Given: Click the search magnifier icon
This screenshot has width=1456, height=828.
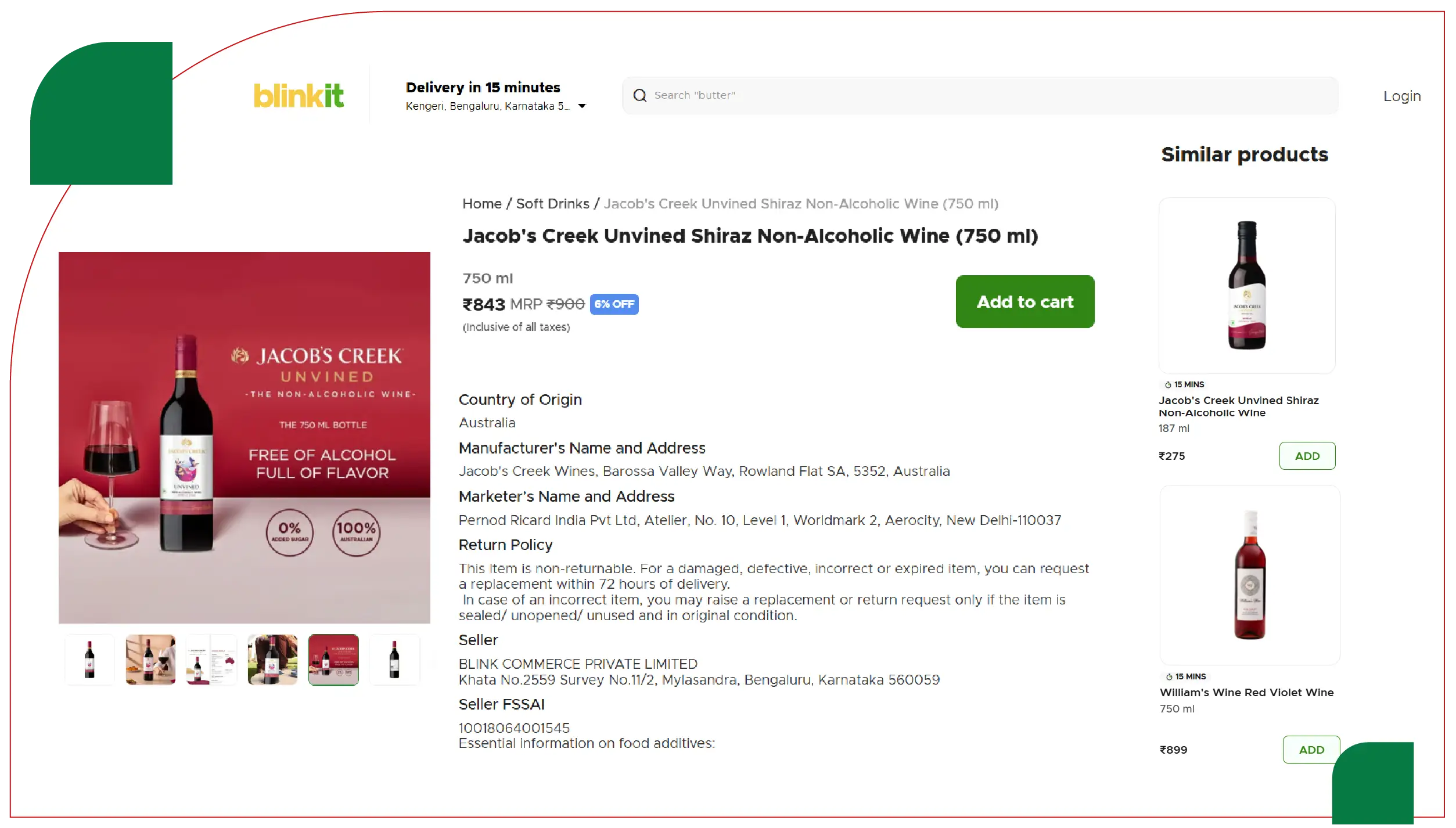Looking at the screenshot, I should tap(639, 95).
